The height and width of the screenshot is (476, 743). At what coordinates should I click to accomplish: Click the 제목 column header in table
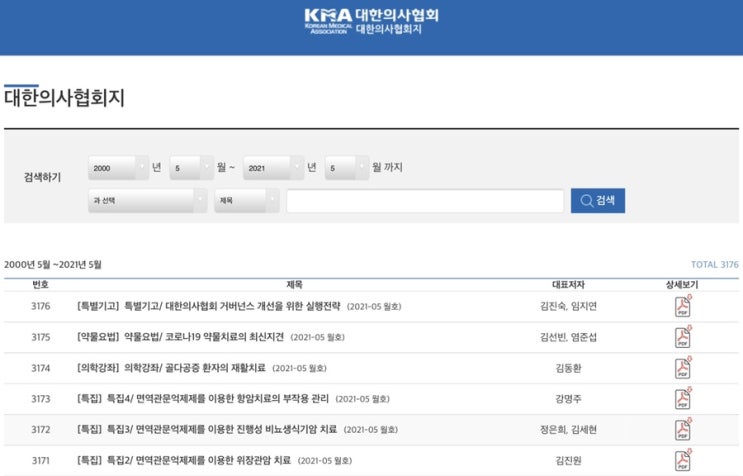click(294, 285)
